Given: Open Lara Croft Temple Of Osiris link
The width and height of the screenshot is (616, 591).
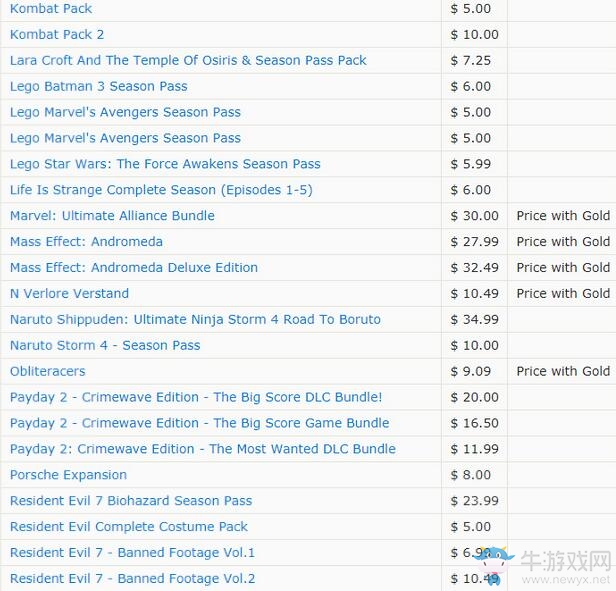Looking at the screenshot, I should click(x=188, y=61).
